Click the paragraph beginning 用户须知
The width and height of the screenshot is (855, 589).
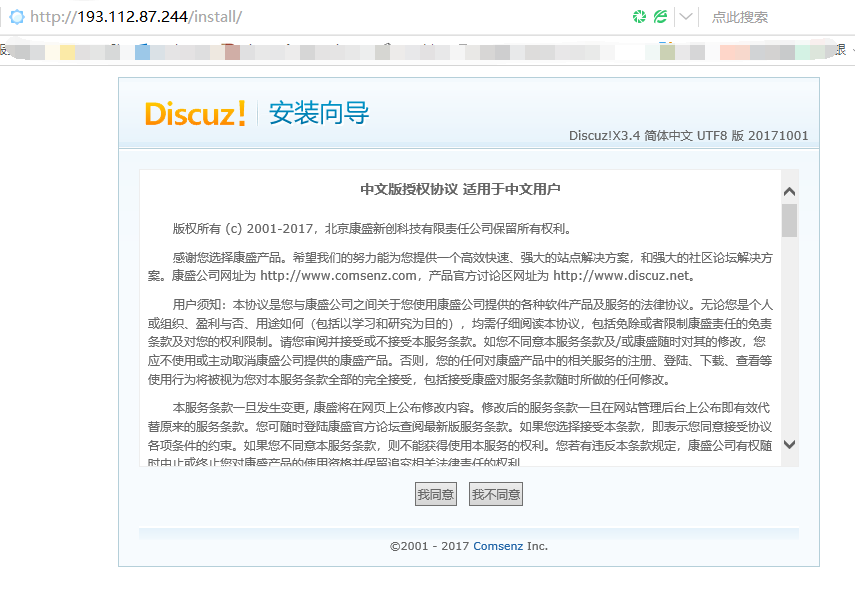tap(460, 342)
